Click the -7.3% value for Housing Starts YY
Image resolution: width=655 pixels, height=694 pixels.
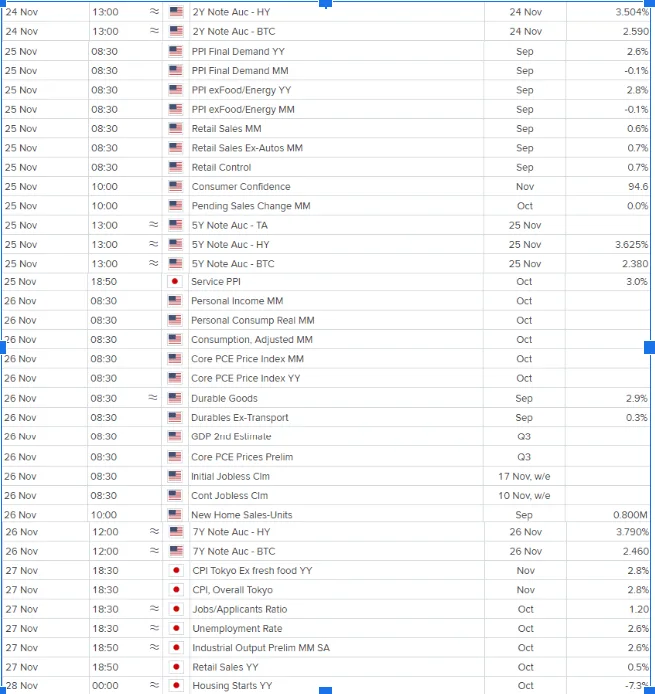(x=636, y=686)
